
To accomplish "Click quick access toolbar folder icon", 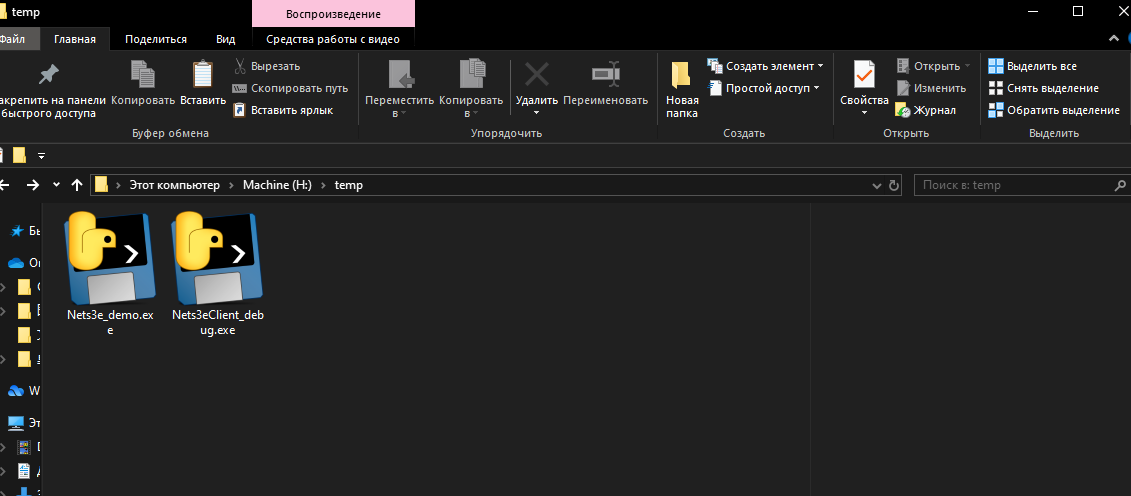I will click(19, 155).
